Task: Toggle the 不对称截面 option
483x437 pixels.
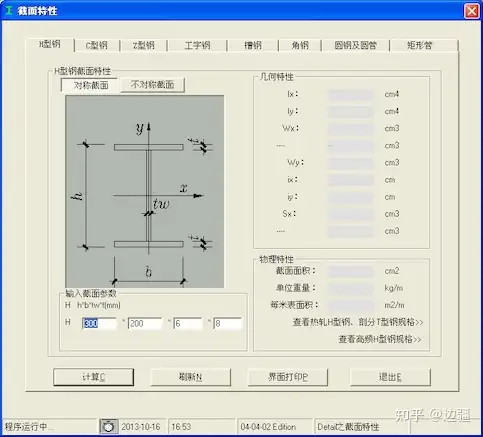Action: 152,85
